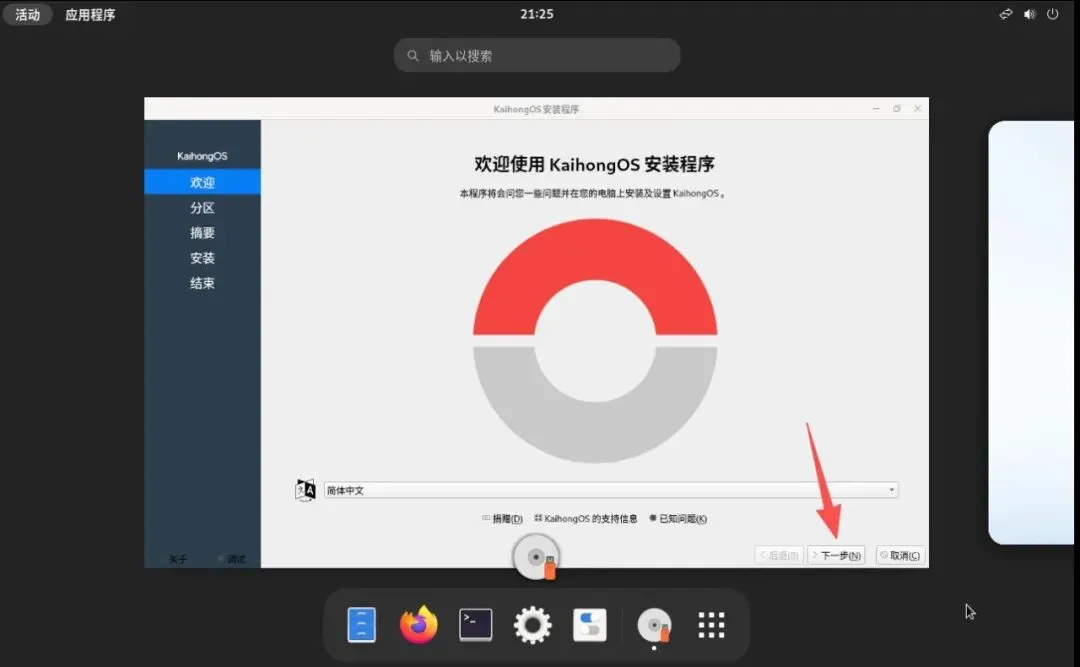This screenshot has height=667, width=1080.
Task: Click the 21:25 clock
Action: [x=537, y=14]
